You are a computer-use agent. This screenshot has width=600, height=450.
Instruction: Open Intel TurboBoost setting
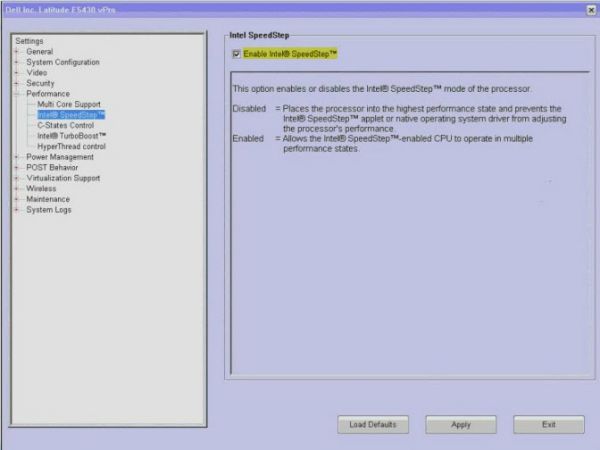(x=72, y=136)
